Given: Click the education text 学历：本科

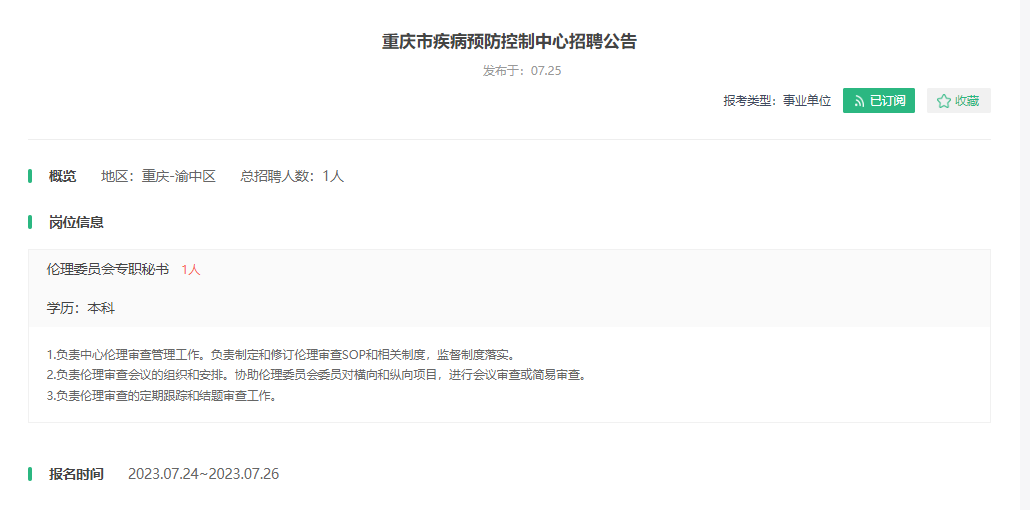Looking at the screenshot, I should [81, 308].
